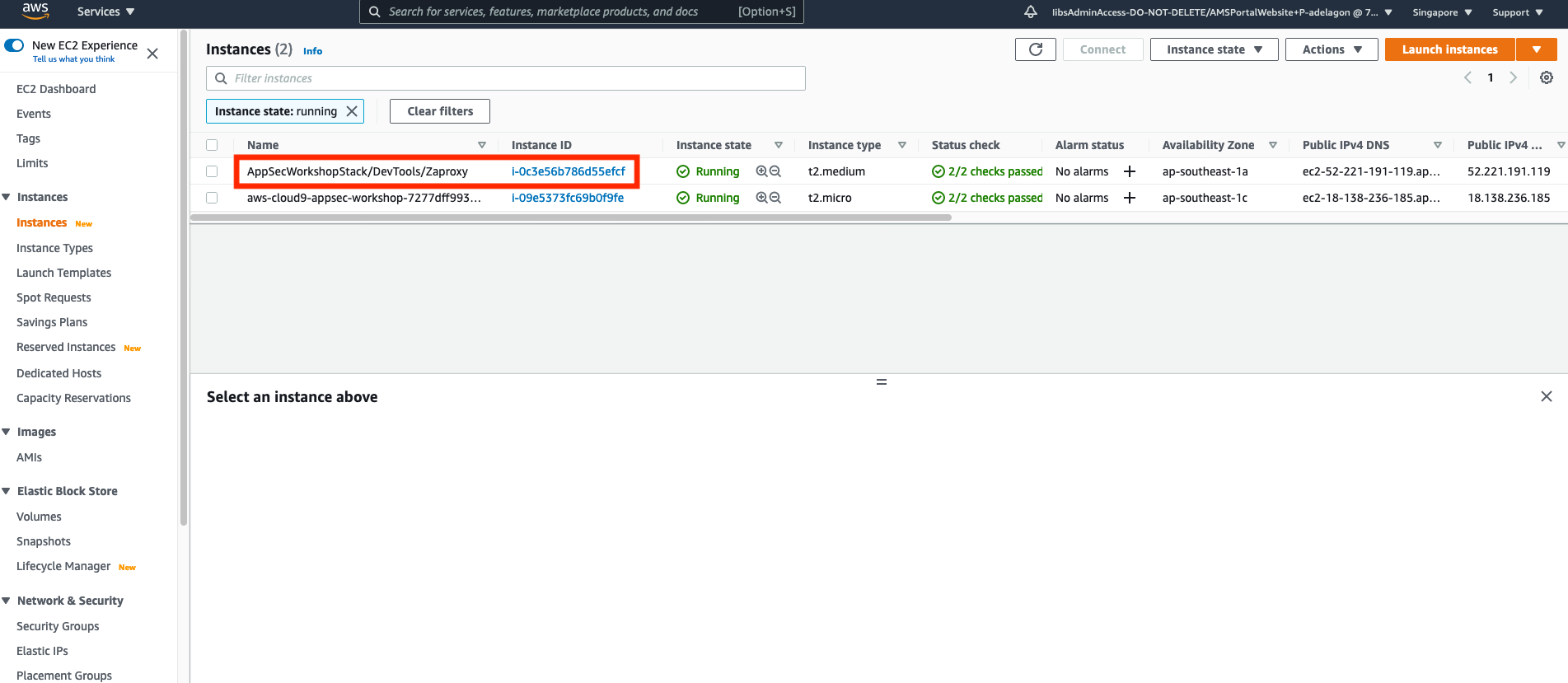Viewport: 1568px width, 683px height.
Task: Check the select-all instances checkbox
Action: tap(212, 145)
